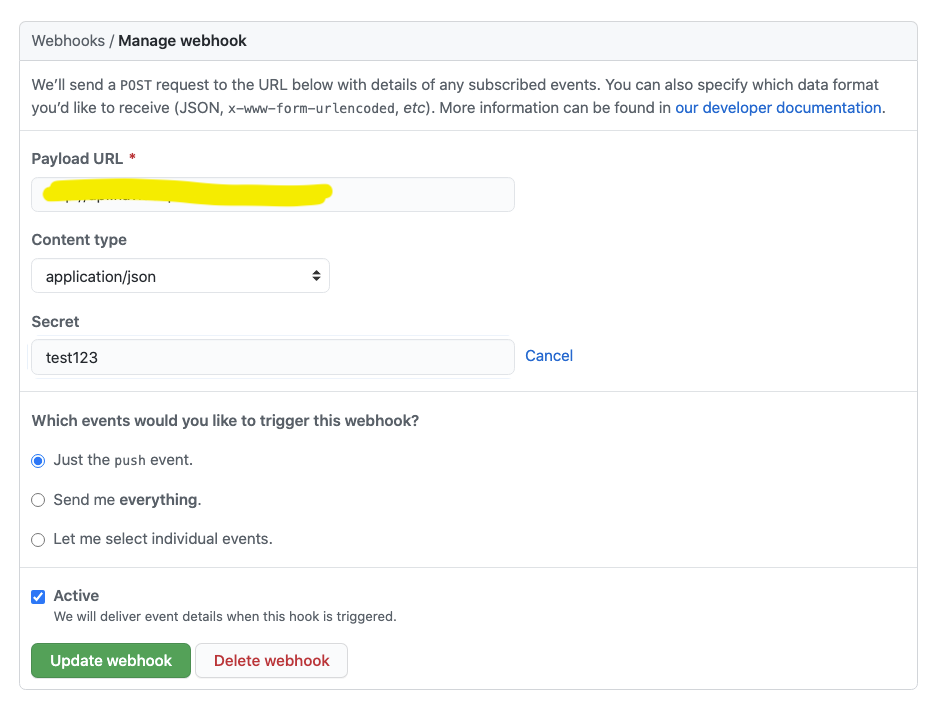This screenshot has width=938, height=705.
Task: Open 'our developer documentation' link
Action: (779, 108)
